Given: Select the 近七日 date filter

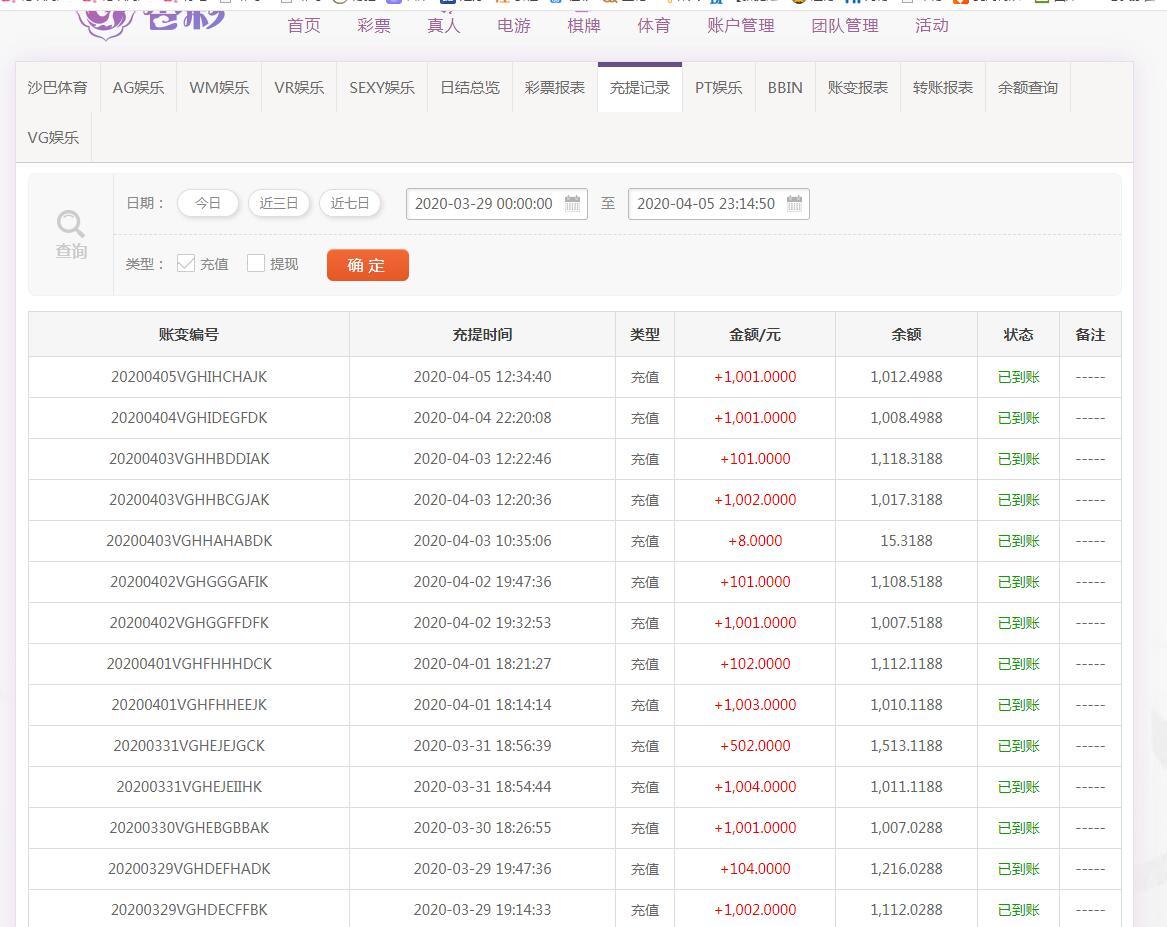Looking at the screenshot, I should tap(350, 203).
